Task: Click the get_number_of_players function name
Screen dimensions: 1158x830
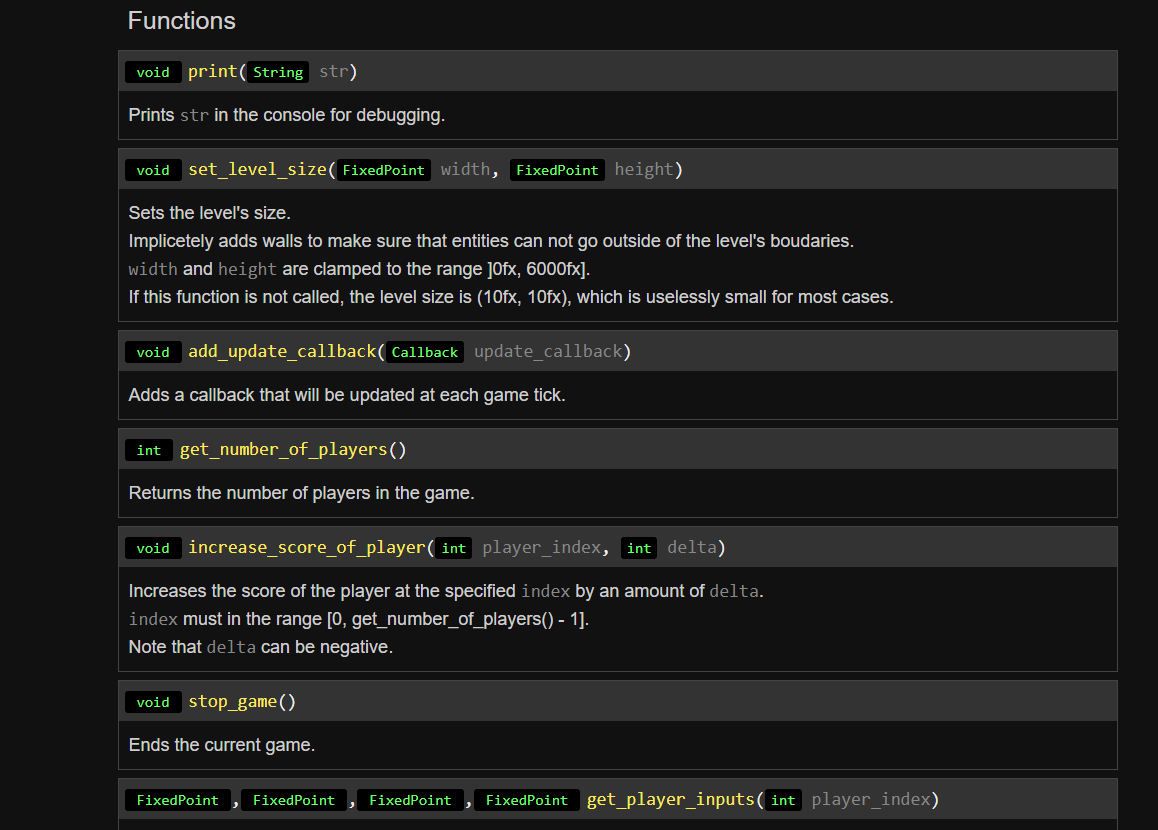Action: (283, 450)
